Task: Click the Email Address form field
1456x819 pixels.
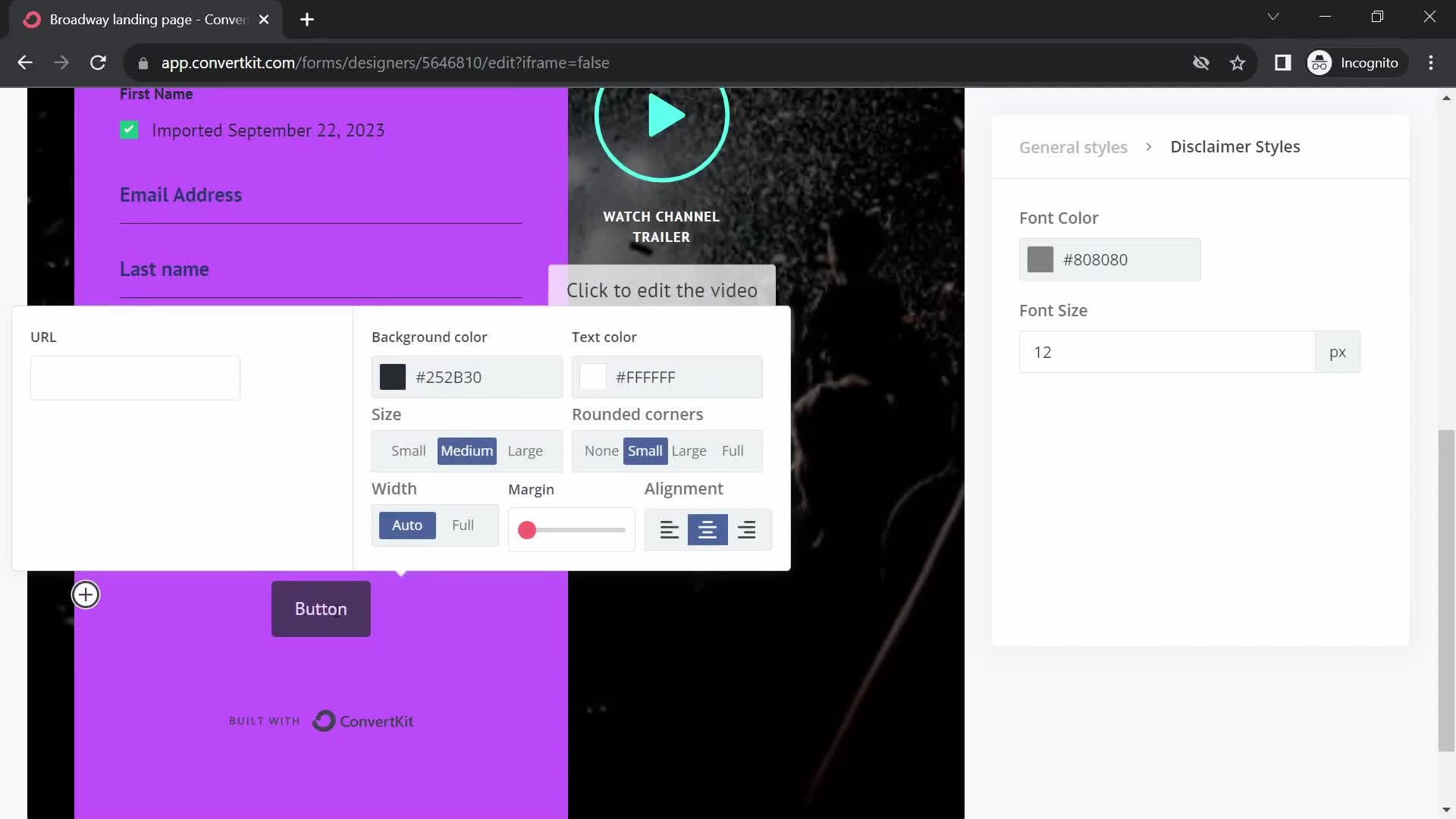Action: pos(321,196)
